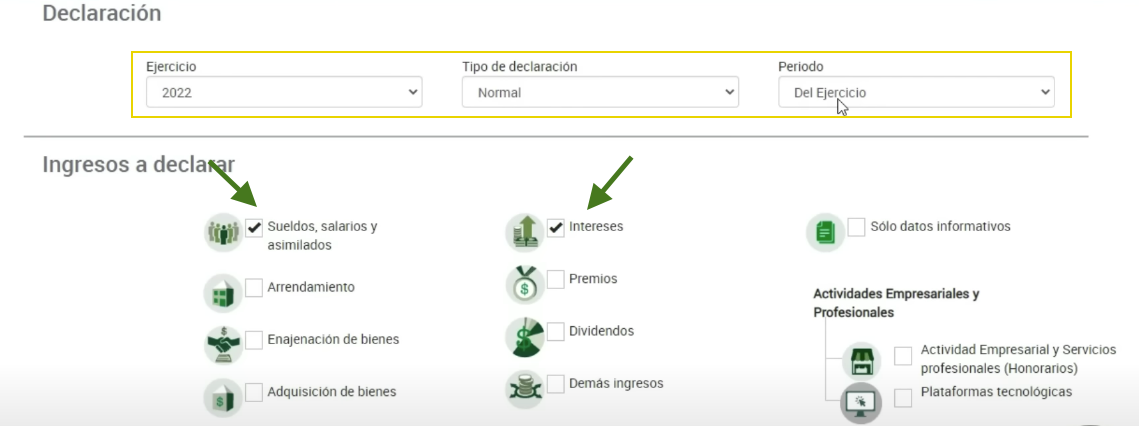Check the Plataformas tecnológicas checkbox

coord(903,398)
